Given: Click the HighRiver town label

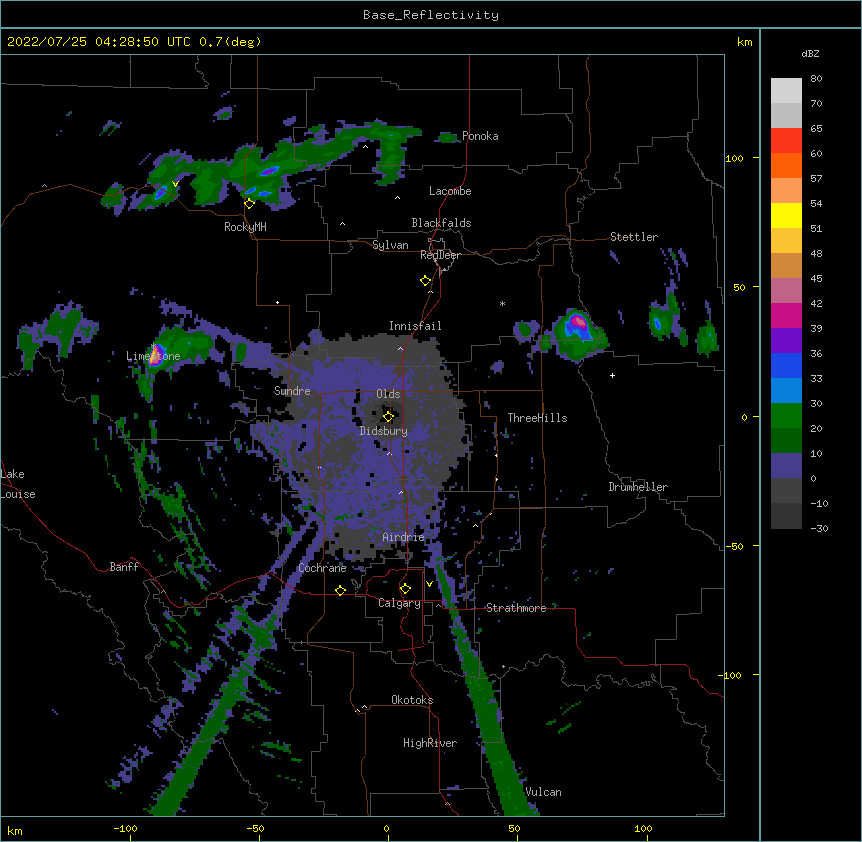Looking at the screenshot, I should tap(430, 743).
